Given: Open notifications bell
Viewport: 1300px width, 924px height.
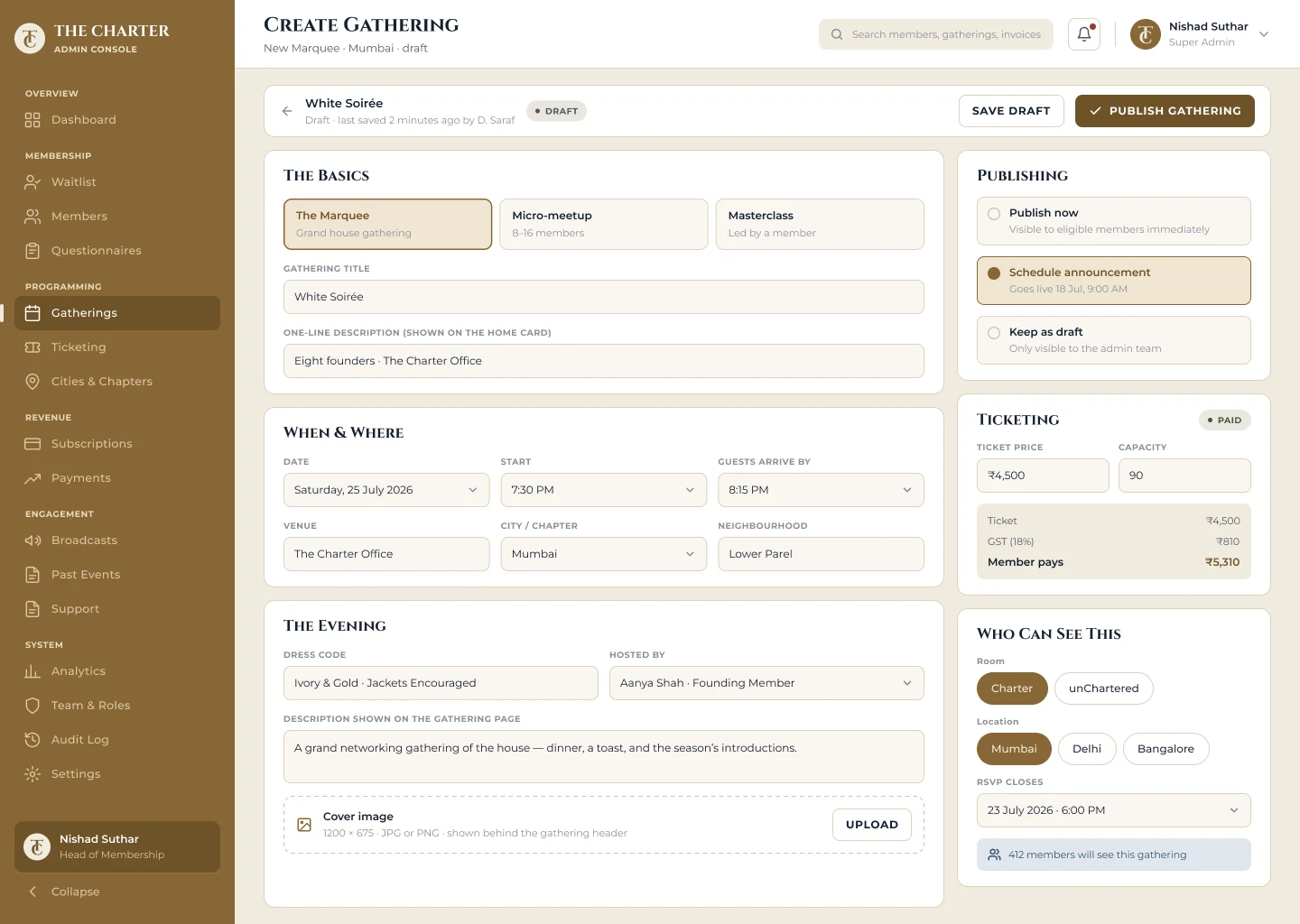Looking at the screenshot, I should point(1084,34).
